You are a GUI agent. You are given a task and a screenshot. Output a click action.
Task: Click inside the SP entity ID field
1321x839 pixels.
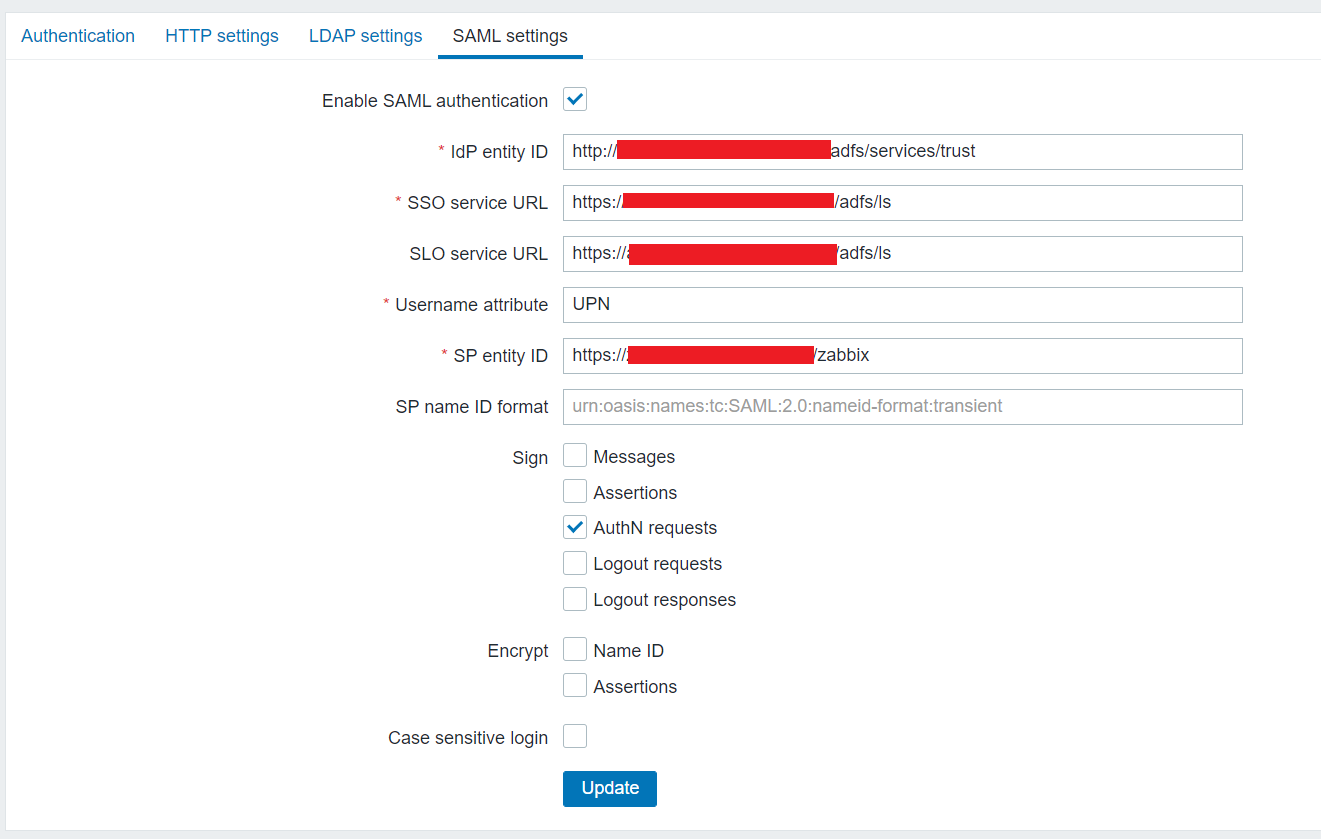point(900,355)
